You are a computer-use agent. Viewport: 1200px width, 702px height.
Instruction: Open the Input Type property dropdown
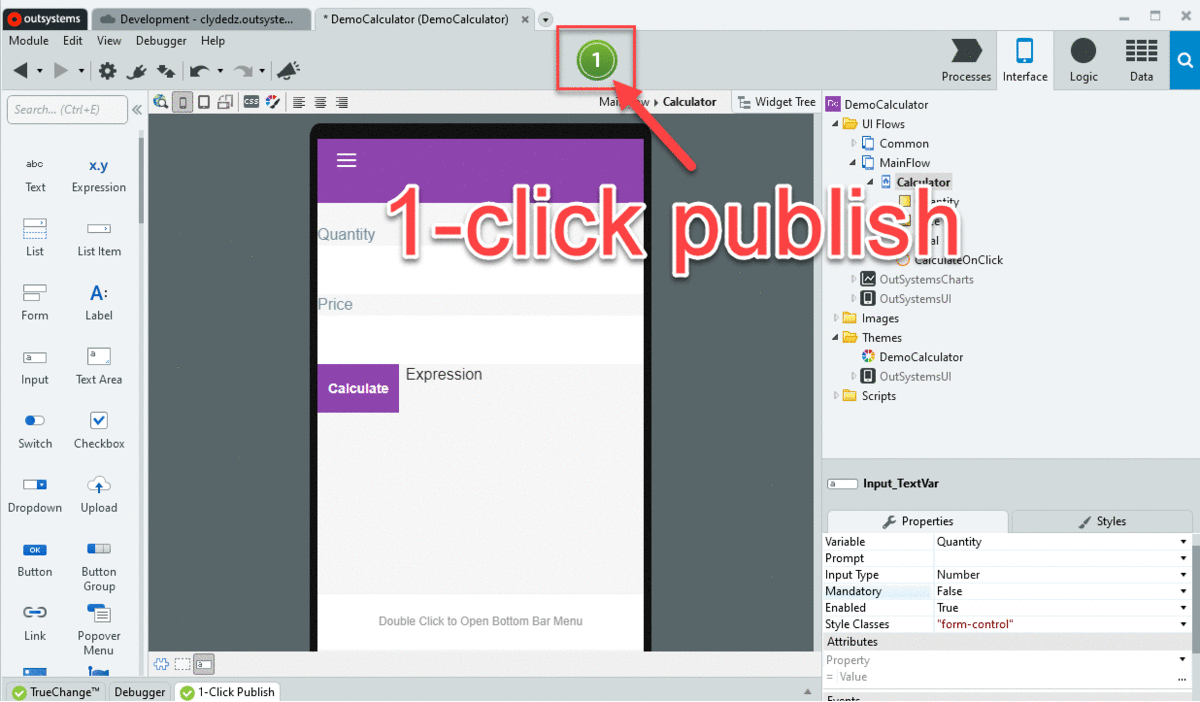click(x=1184, y=575)
